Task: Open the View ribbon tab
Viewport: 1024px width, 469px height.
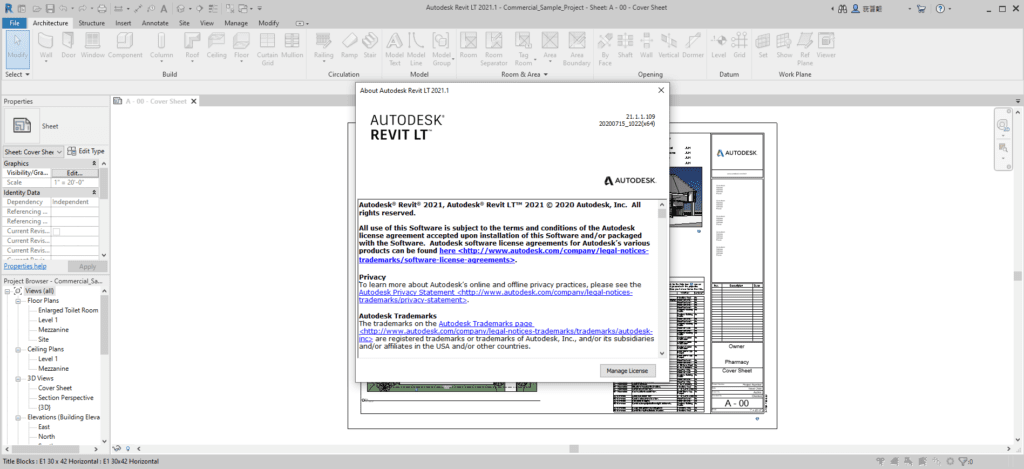Action: pyautogui.click(x=207, y=23)
